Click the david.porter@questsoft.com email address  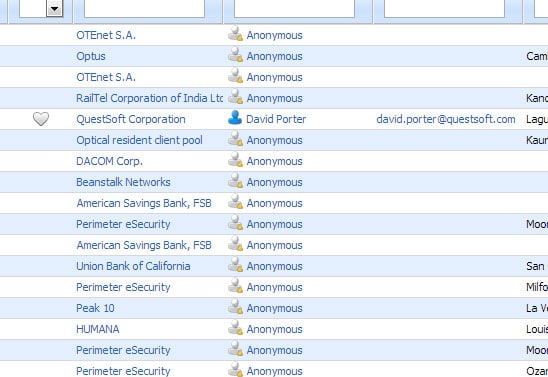pos(446,119)
